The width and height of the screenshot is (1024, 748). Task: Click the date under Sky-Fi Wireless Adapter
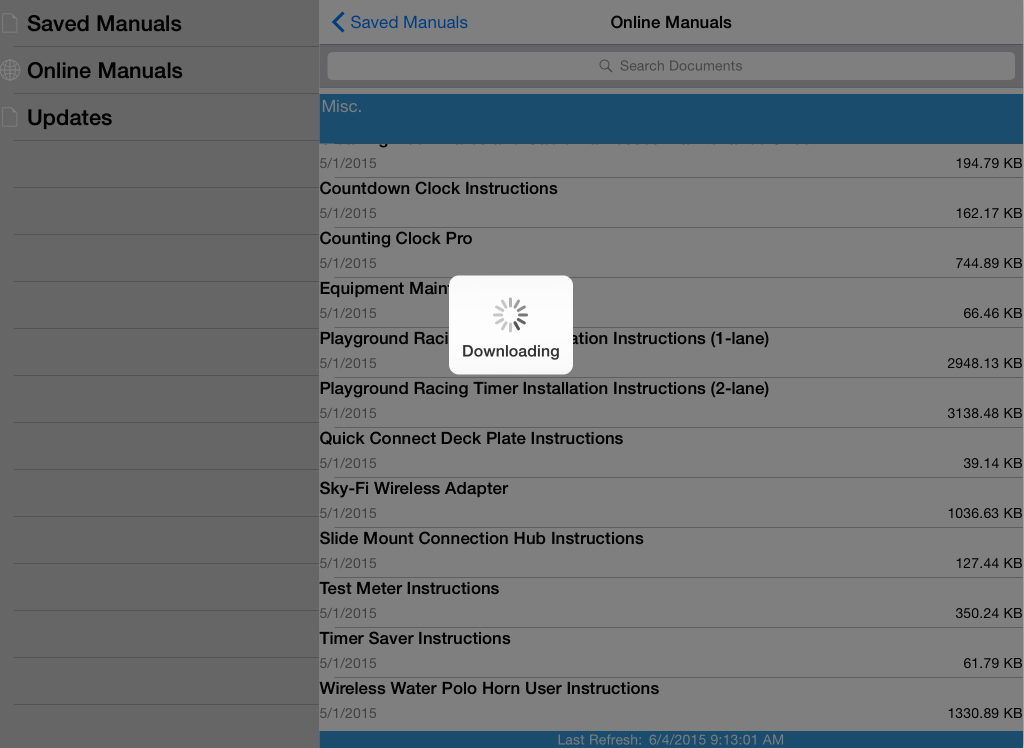[x=348, y=513]
